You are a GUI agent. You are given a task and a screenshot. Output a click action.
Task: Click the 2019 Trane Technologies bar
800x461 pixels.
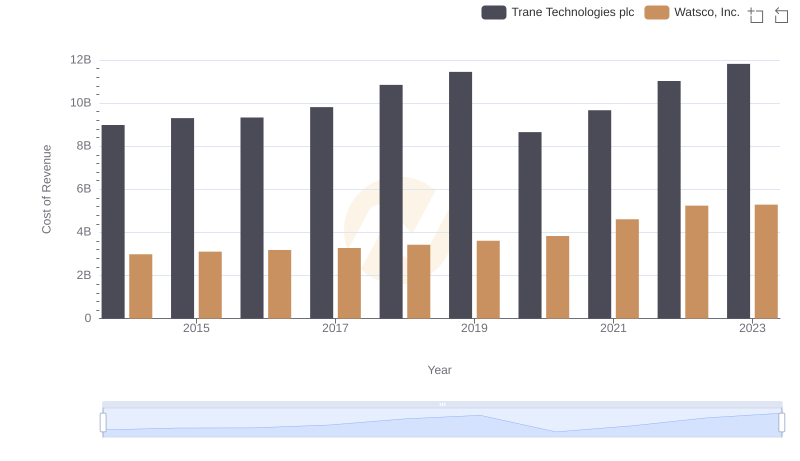(460, 195)
